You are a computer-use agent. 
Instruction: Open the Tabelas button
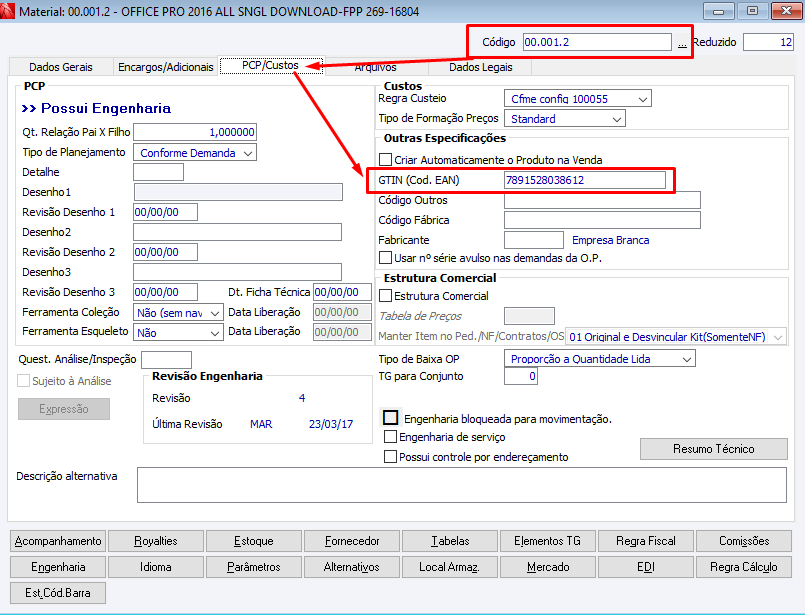coord(450,541)
